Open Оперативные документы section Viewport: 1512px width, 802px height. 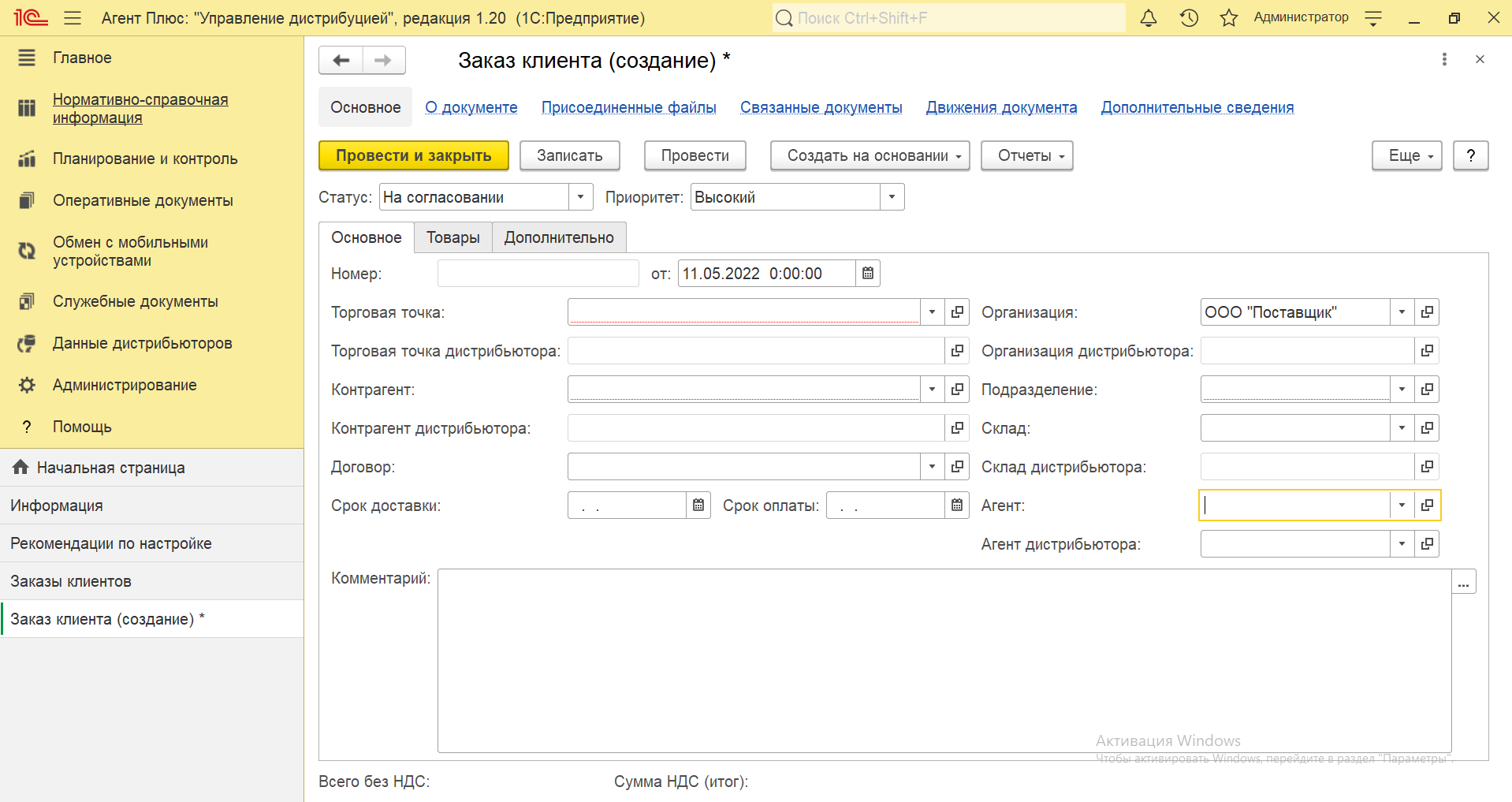point(151,200)
